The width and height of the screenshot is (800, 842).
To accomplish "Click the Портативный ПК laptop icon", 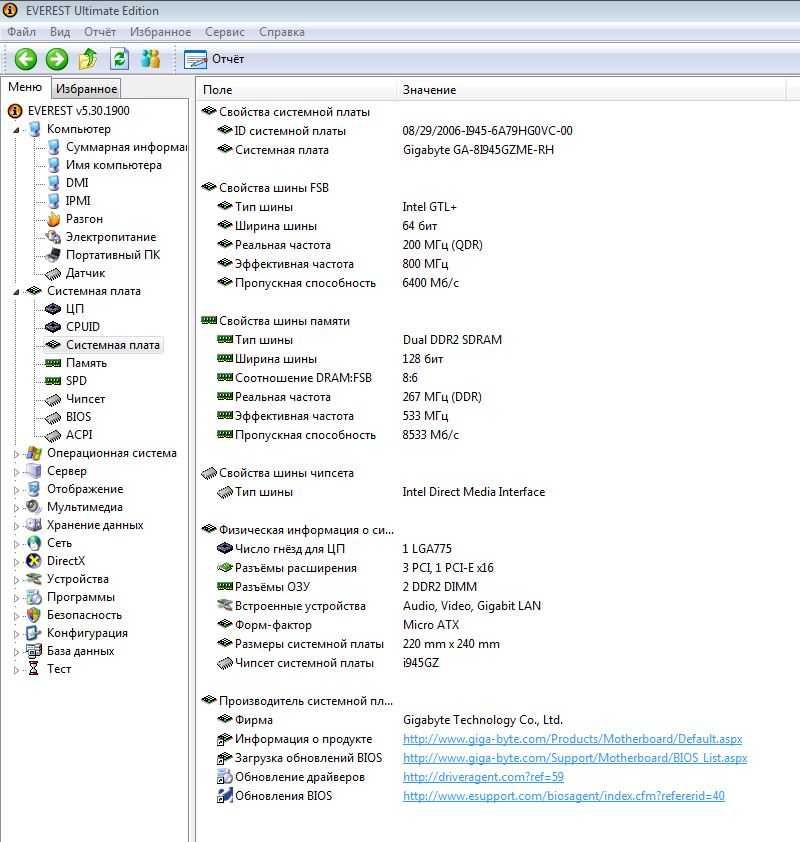I will tap(53, 255).
